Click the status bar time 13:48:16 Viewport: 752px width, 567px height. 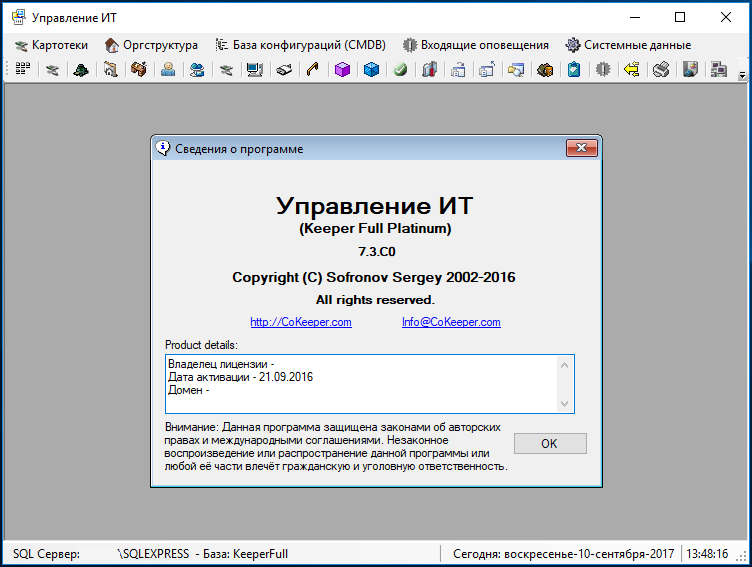pos(707,554)
